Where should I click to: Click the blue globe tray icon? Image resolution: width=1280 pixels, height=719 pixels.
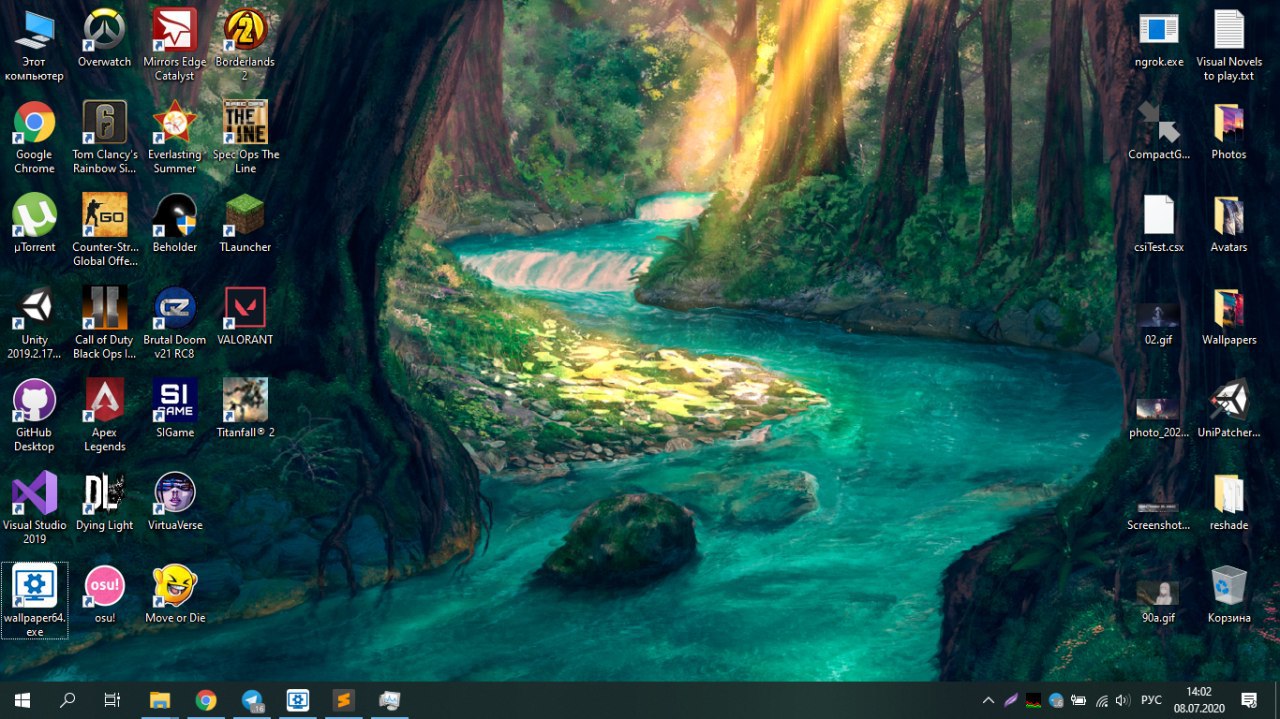click(x=1056, y=700)
